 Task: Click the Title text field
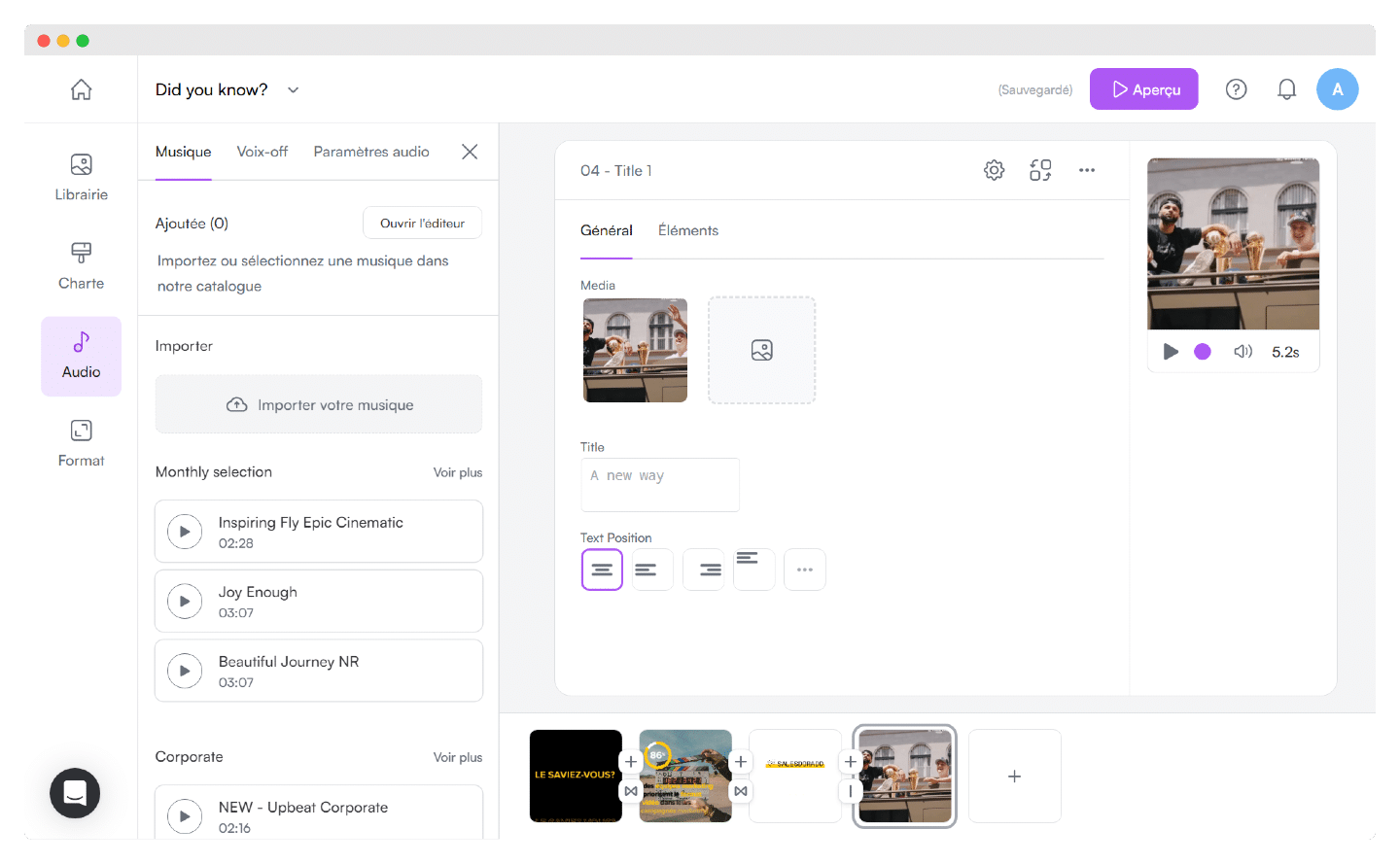(660, 485)
